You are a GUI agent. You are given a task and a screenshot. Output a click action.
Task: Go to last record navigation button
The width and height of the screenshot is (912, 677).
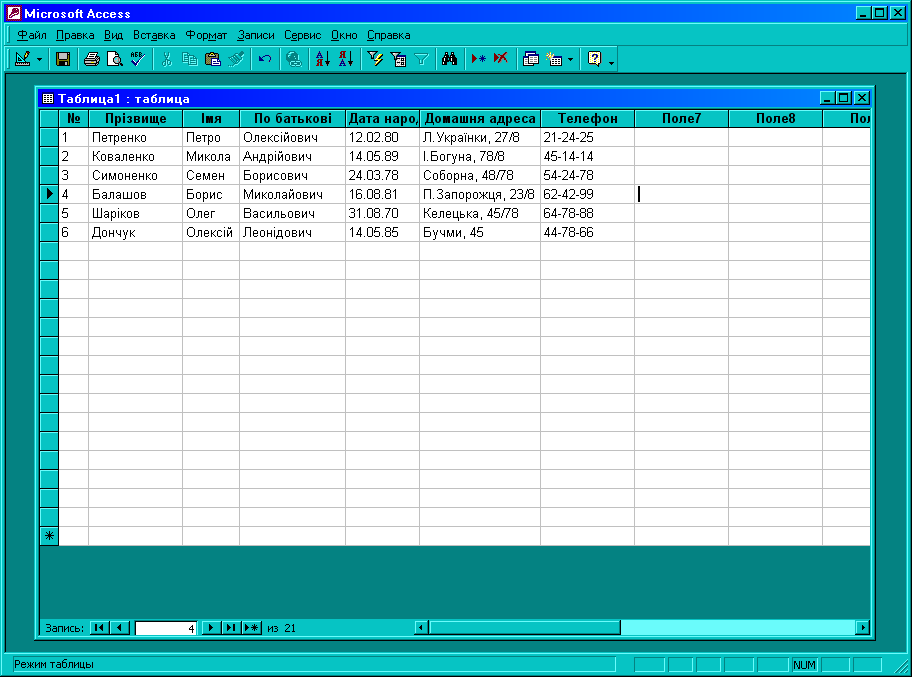(231, 628)
